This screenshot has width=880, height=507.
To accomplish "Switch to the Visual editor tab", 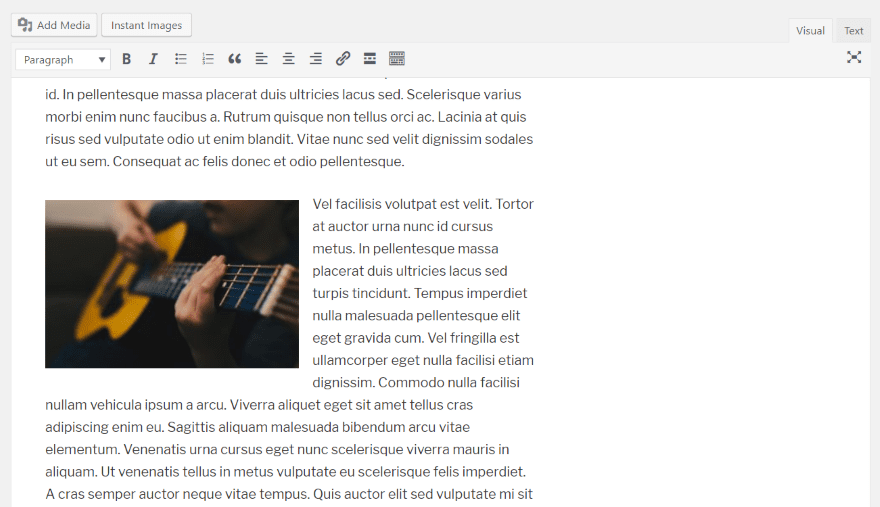I will [x=810, y=31].
